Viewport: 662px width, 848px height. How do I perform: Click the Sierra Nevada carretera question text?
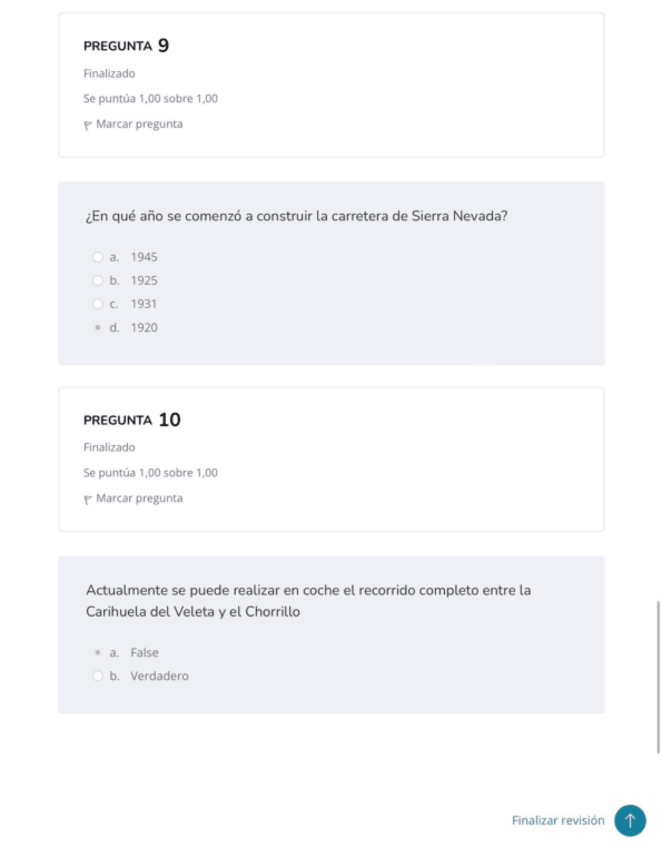tap(297, 216)
